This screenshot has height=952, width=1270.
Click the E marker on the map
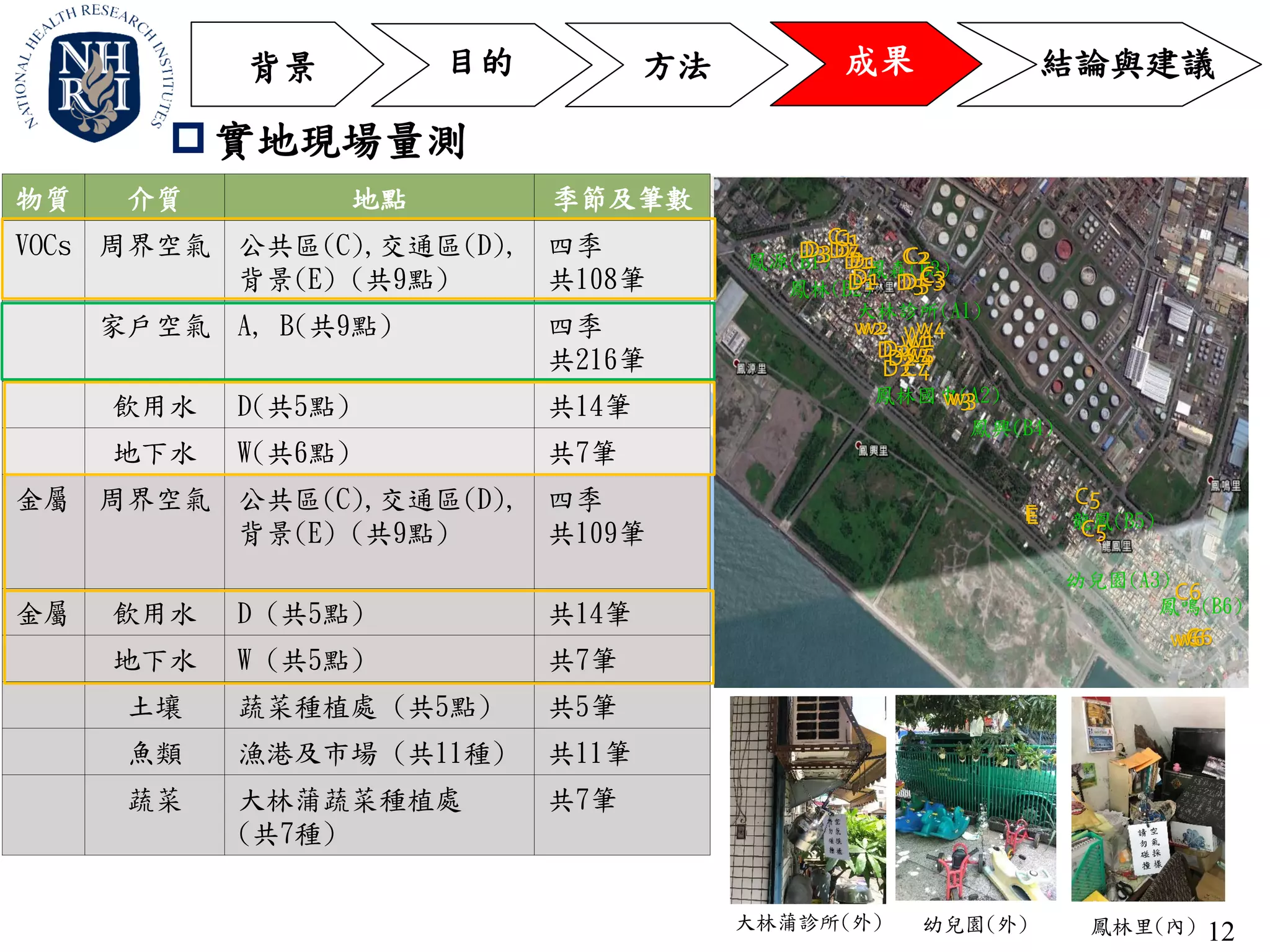pos(1031,514)
